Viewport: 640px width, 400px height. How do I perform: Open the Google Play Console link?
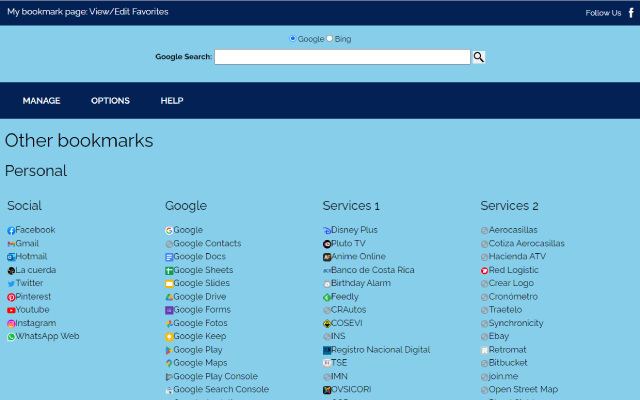[216, 376]
